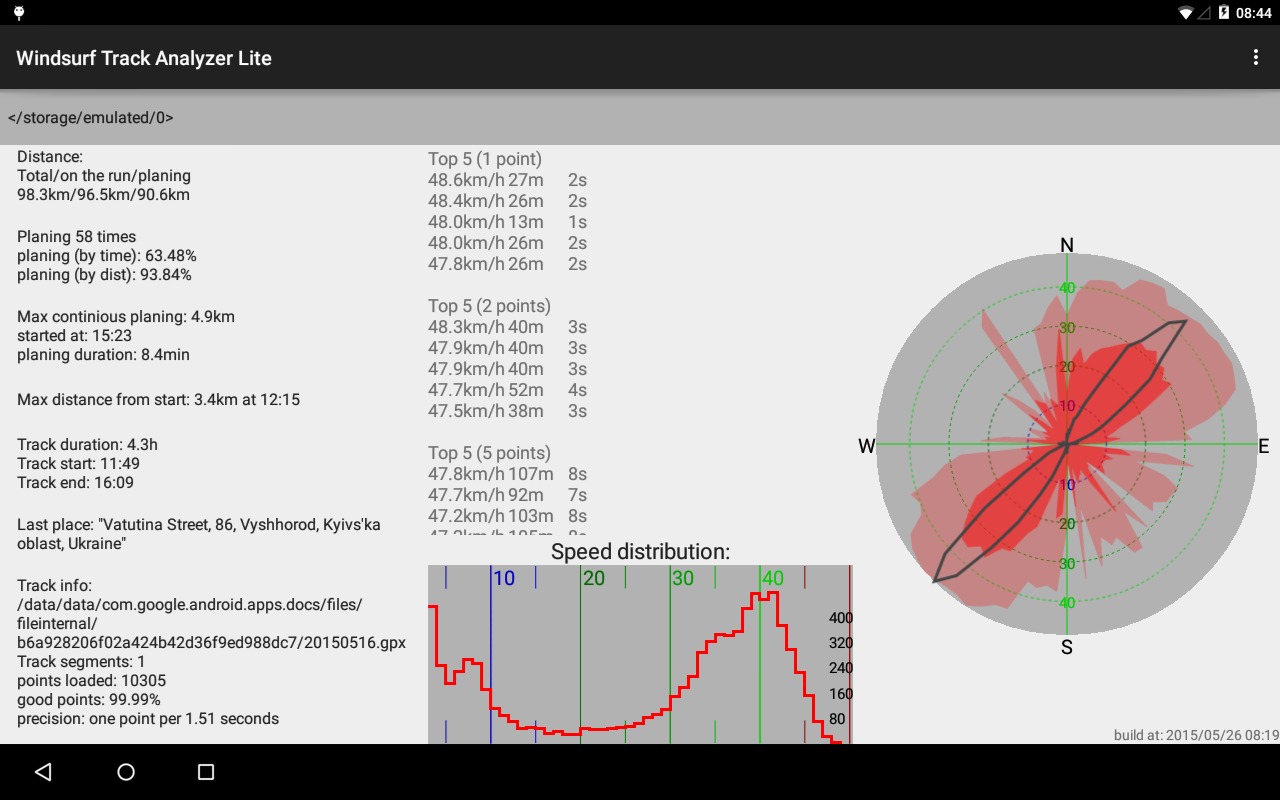Select the 48.0km/h 13m 1s row

507,222
